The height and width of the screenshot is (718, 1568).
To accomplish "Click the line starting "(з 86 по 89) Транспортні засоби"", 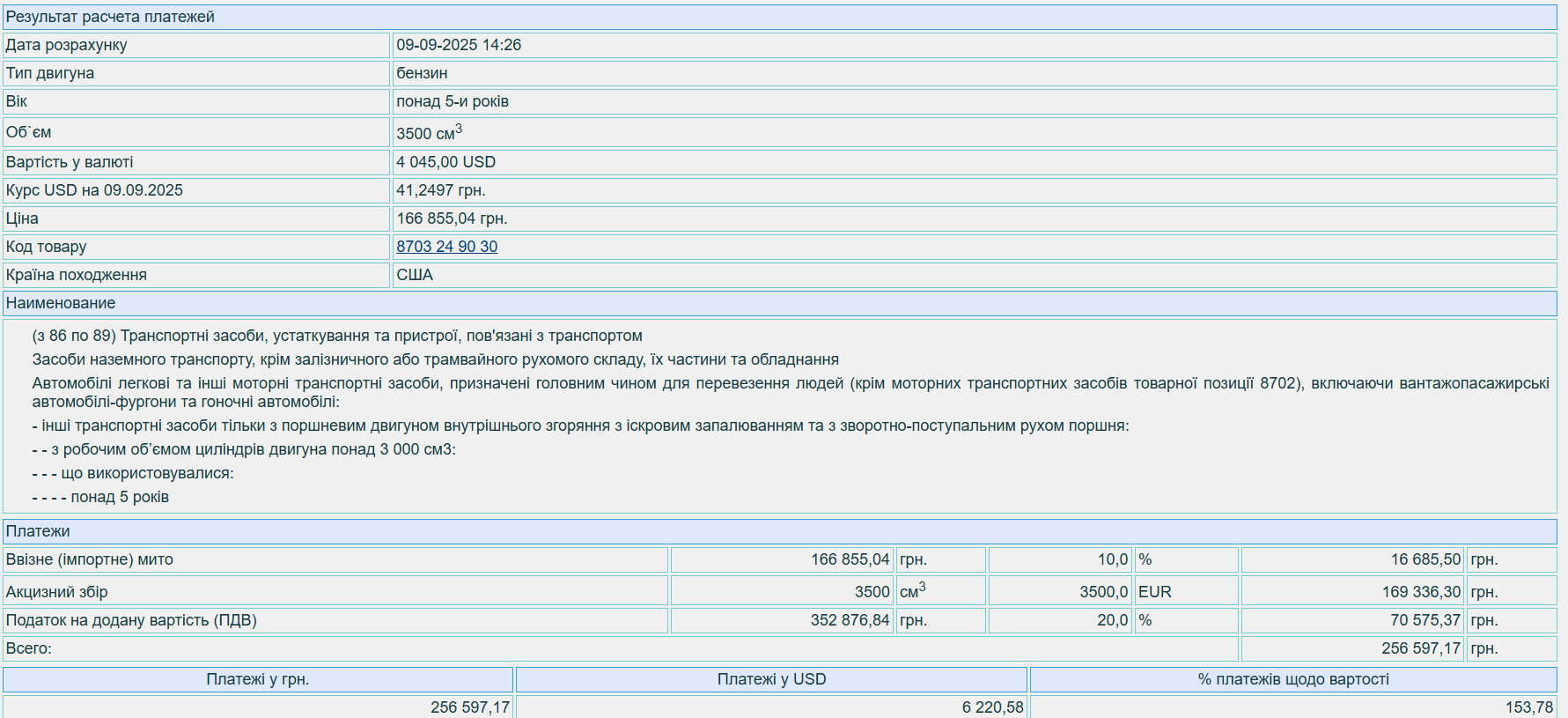I will click(337, 336).
